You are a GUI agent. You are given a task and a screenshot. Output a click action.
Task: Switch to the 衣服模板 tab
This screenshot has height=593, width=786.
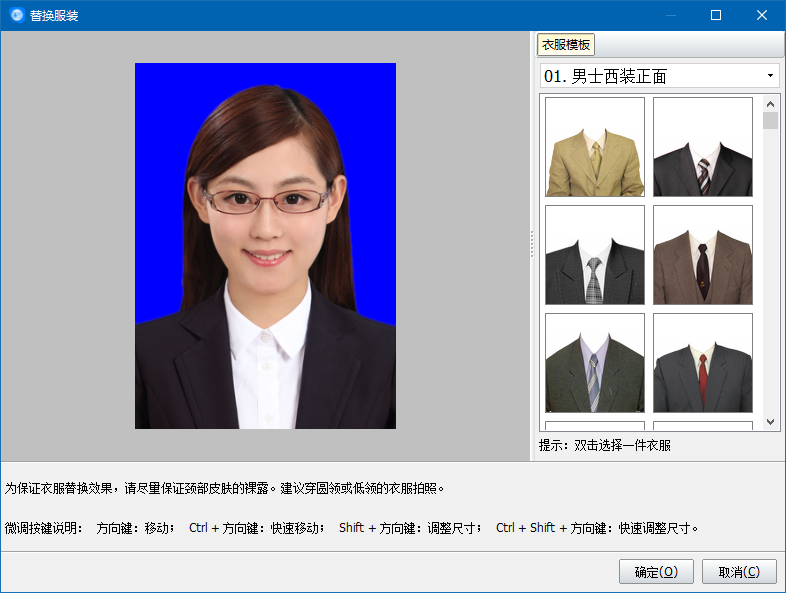pyautogui.click(x=565, y=45)
